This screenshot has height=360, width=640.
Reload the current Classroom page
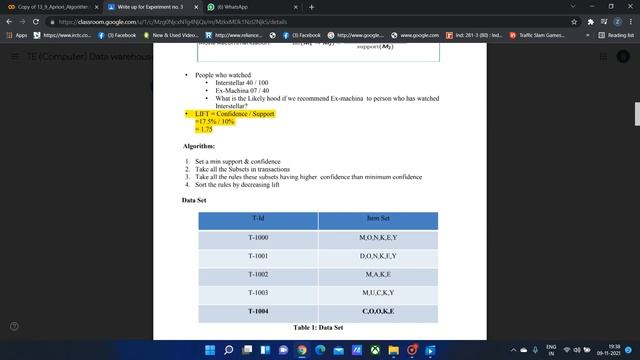[x=36, y=22]
